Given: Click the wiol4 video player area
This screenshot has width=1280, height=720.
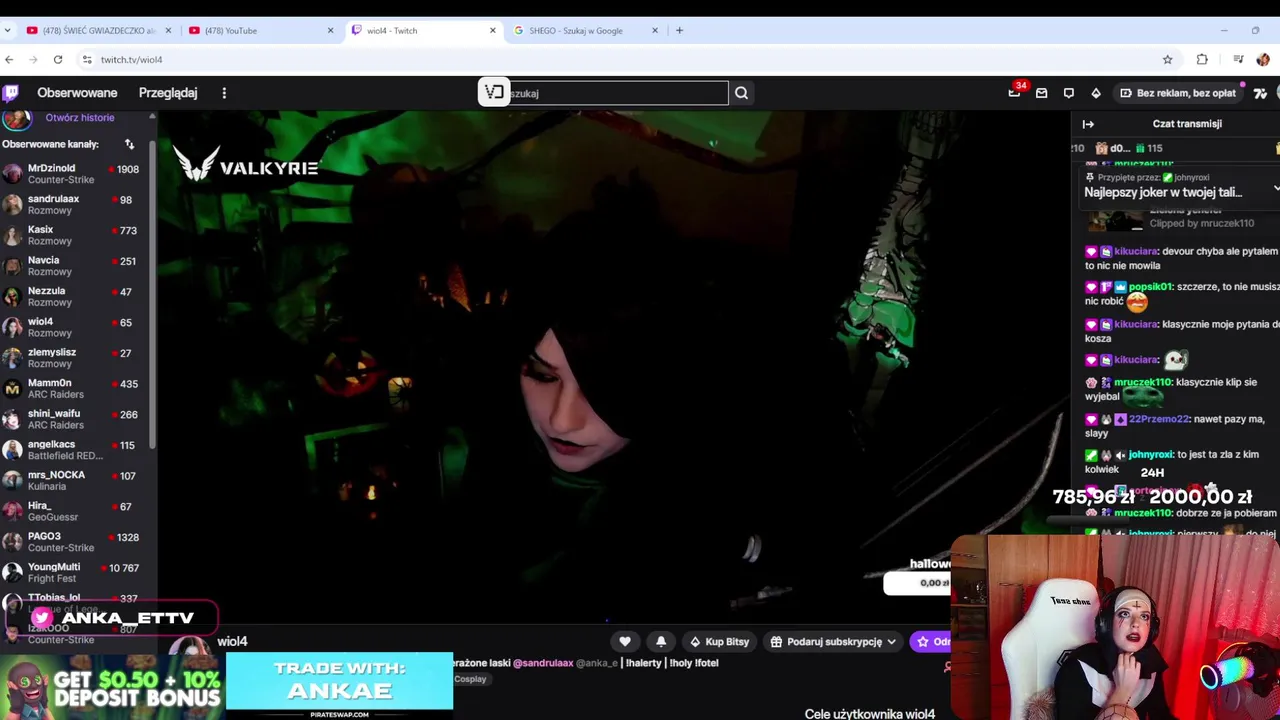Looking at the screenshot, I should (x=613, y=365).
